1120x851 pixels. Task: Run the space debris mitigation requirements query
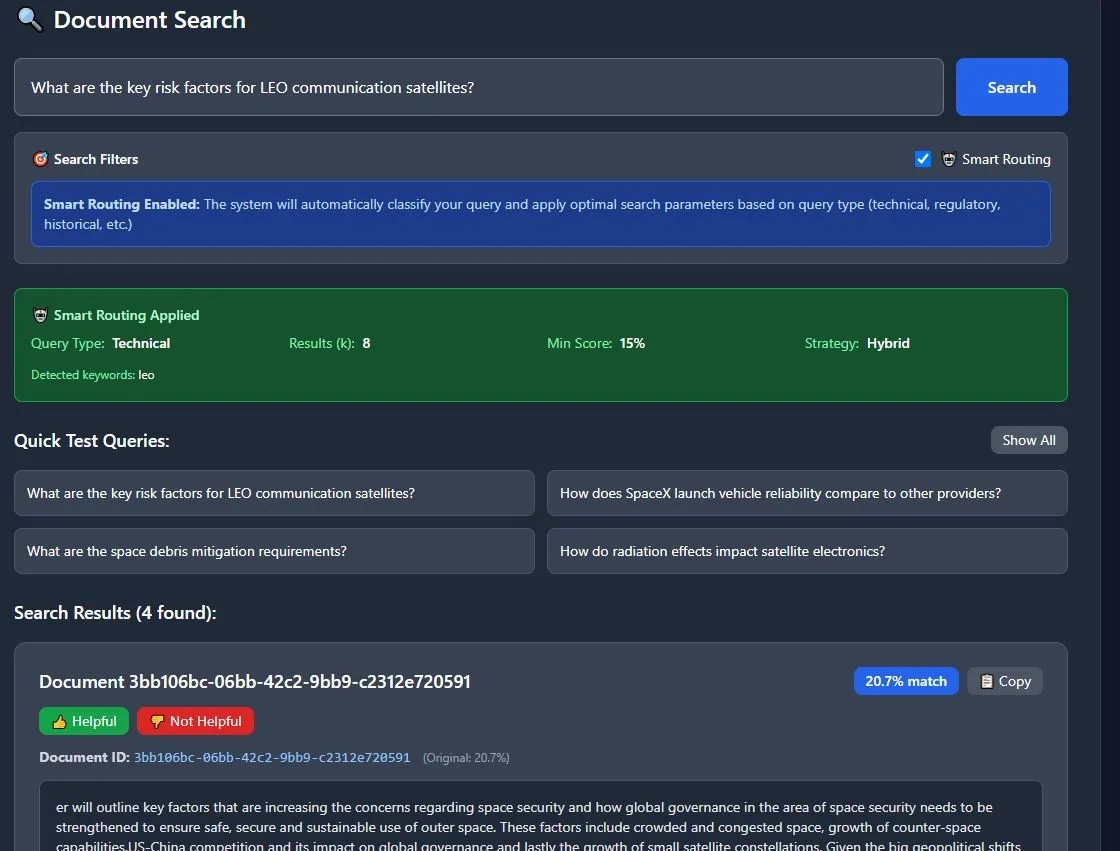click(273, 551)
